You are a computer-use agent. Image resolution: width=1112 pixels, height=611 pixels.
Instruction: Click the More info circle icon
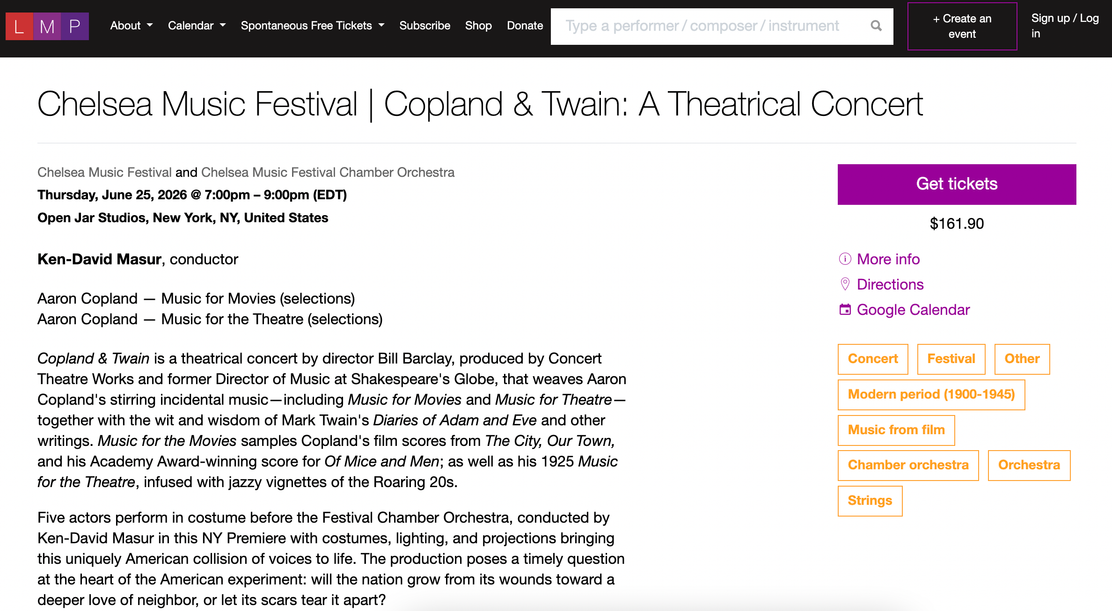pos(845,259)
